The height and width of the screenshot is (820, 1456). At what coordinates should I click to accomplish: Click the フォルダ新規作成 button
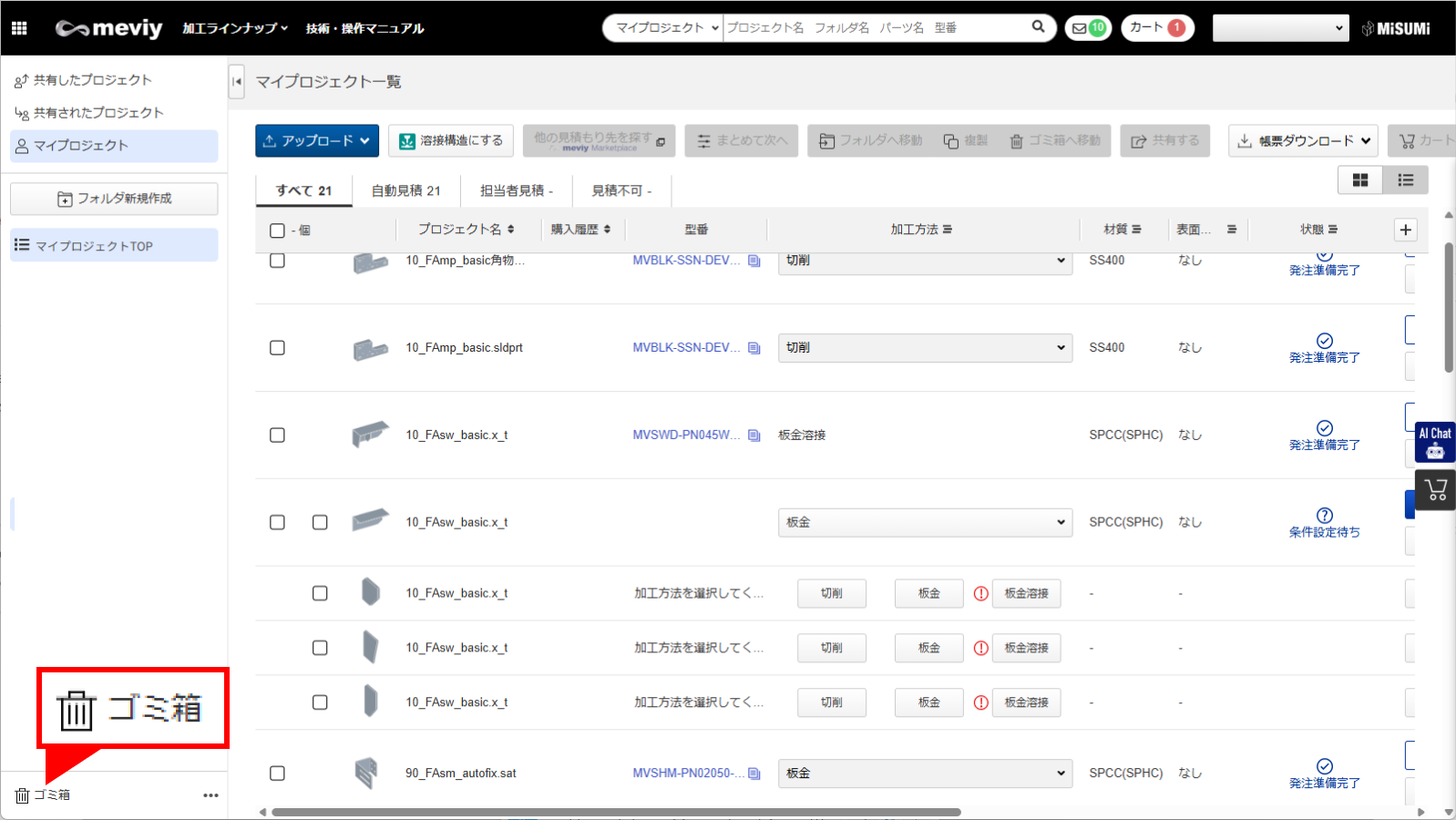coord(114,199)
